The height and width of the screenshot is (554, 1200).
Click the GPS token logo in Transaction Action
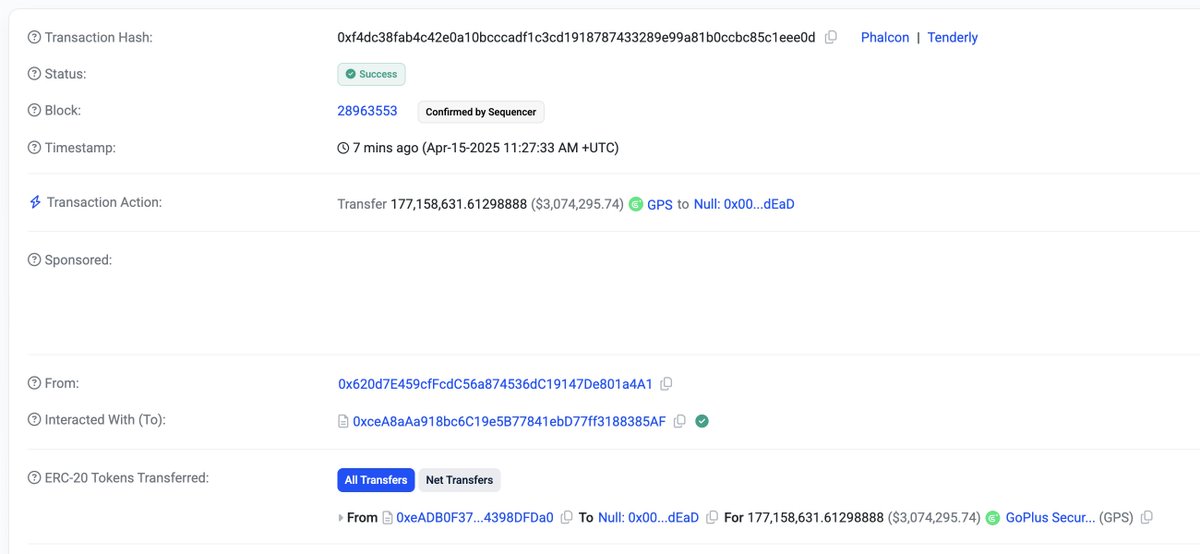coord(636,204)
